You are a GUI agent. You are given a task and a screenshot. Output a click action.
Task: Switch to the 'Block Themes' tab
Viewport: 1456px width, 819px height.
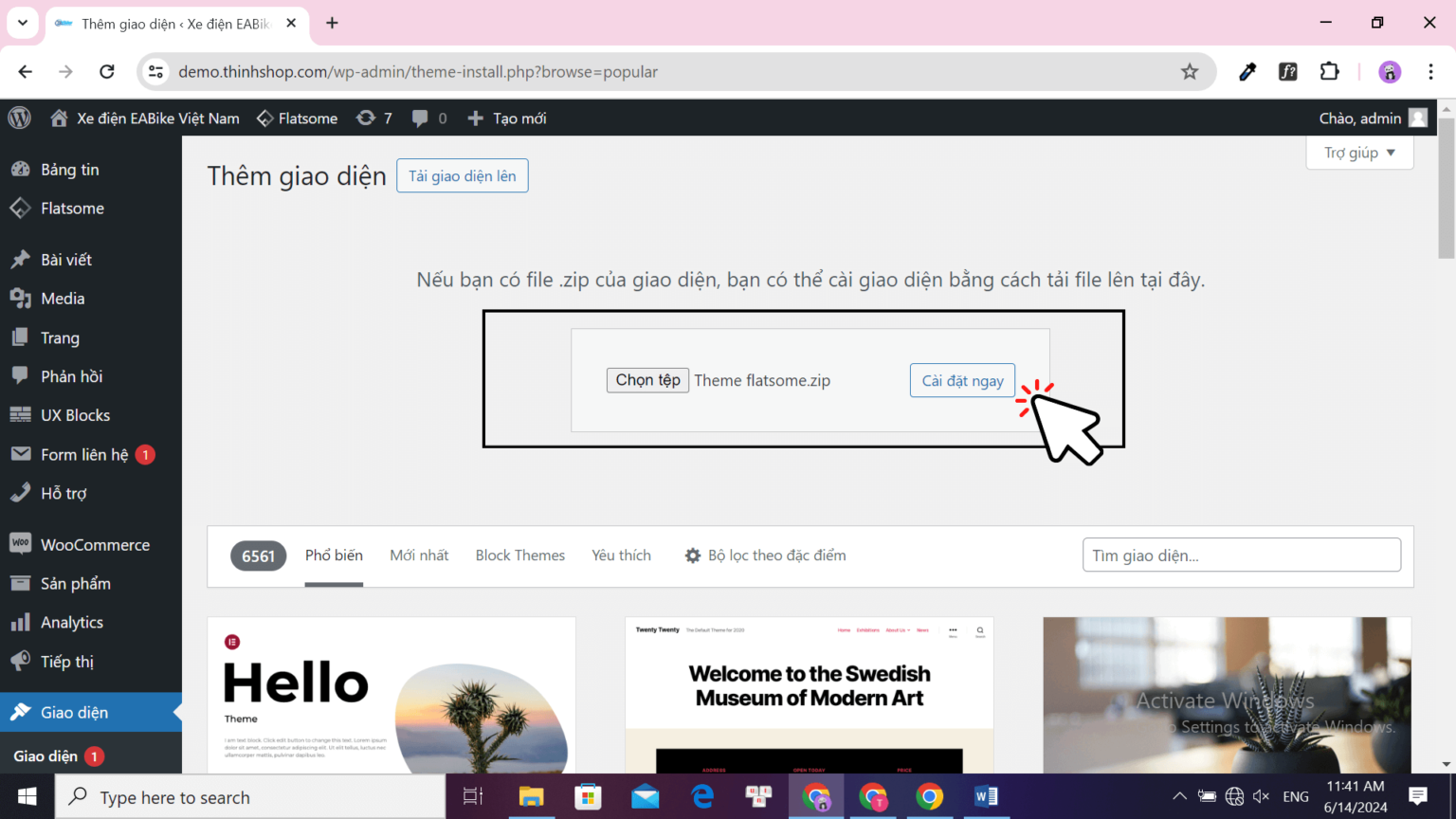coord(519,555)
